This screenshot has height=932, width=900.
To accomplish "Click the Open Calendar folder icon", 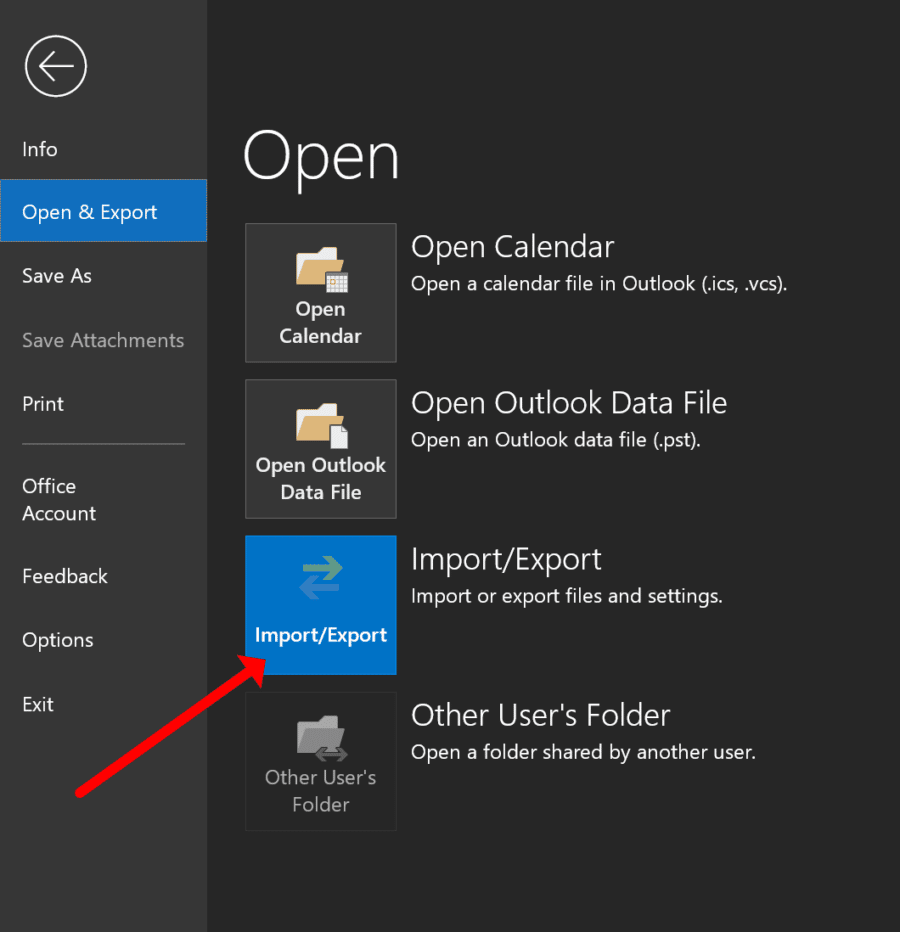I will click(x=322, y=269).
